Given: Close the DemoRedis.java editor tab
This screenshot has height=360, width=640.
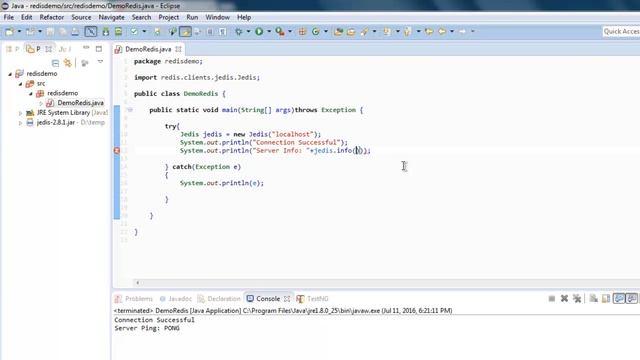Looking at the screenshot, I should (x=178, y=49).
